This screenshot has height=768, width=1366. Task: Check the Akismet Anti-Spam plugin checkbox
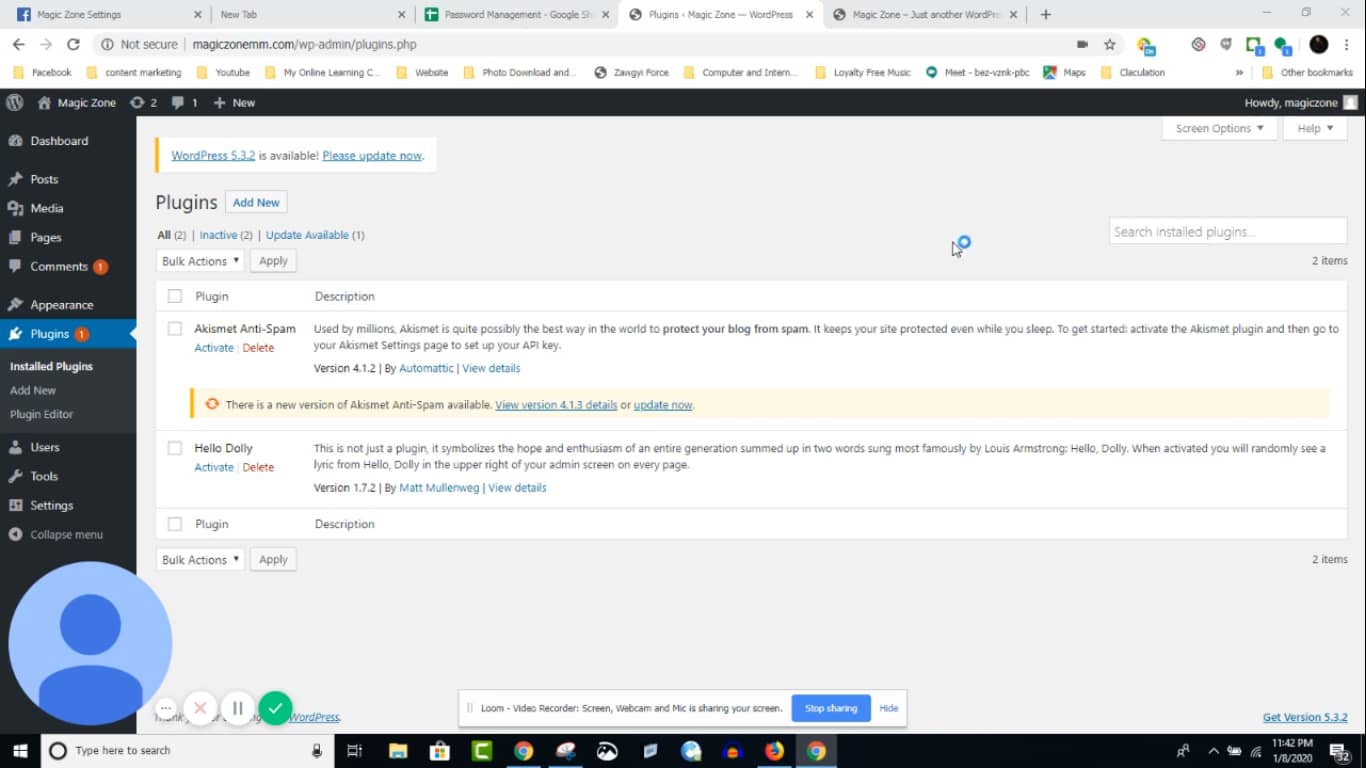175,328
